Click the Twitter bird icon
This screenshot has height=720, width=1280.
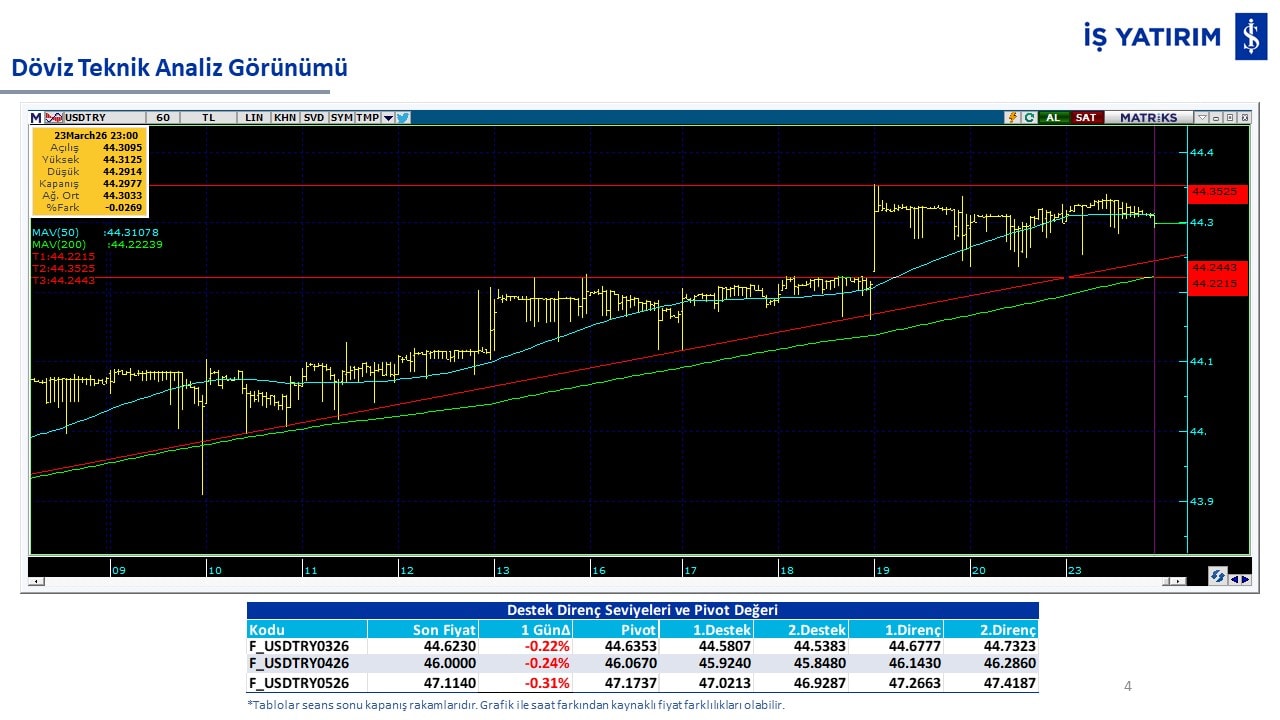[x=403, y=117]
